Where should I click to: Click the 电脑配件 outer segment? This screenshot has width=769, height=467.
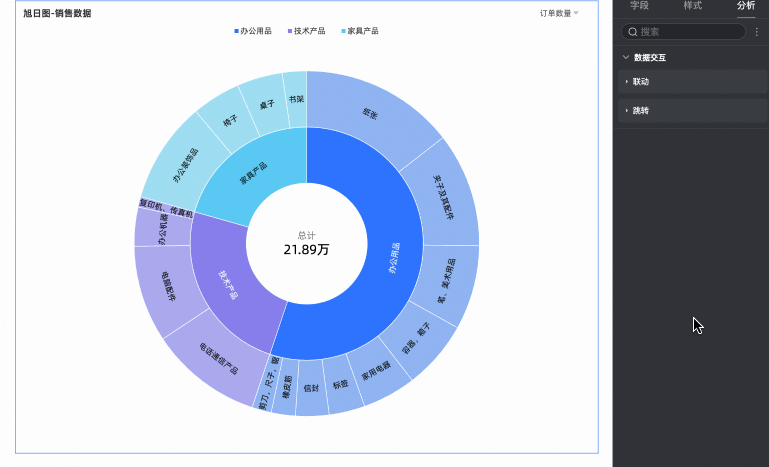(168, 286)
